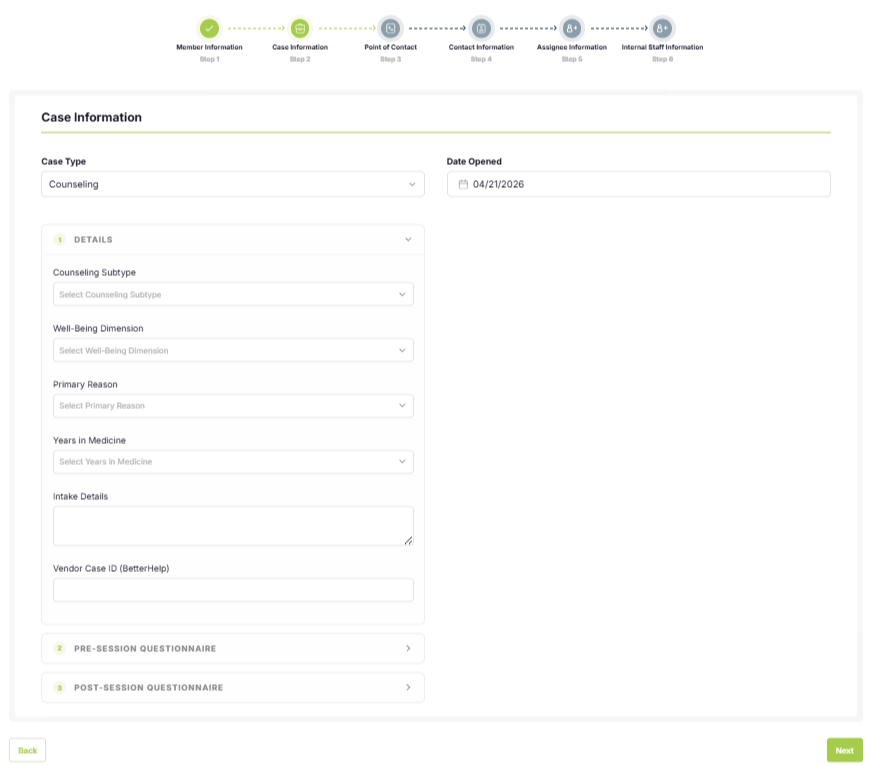The height and width of the screenshot is (766, 873).
Task: Click the Point of Contact step icon
Action: tap(390, 28)
